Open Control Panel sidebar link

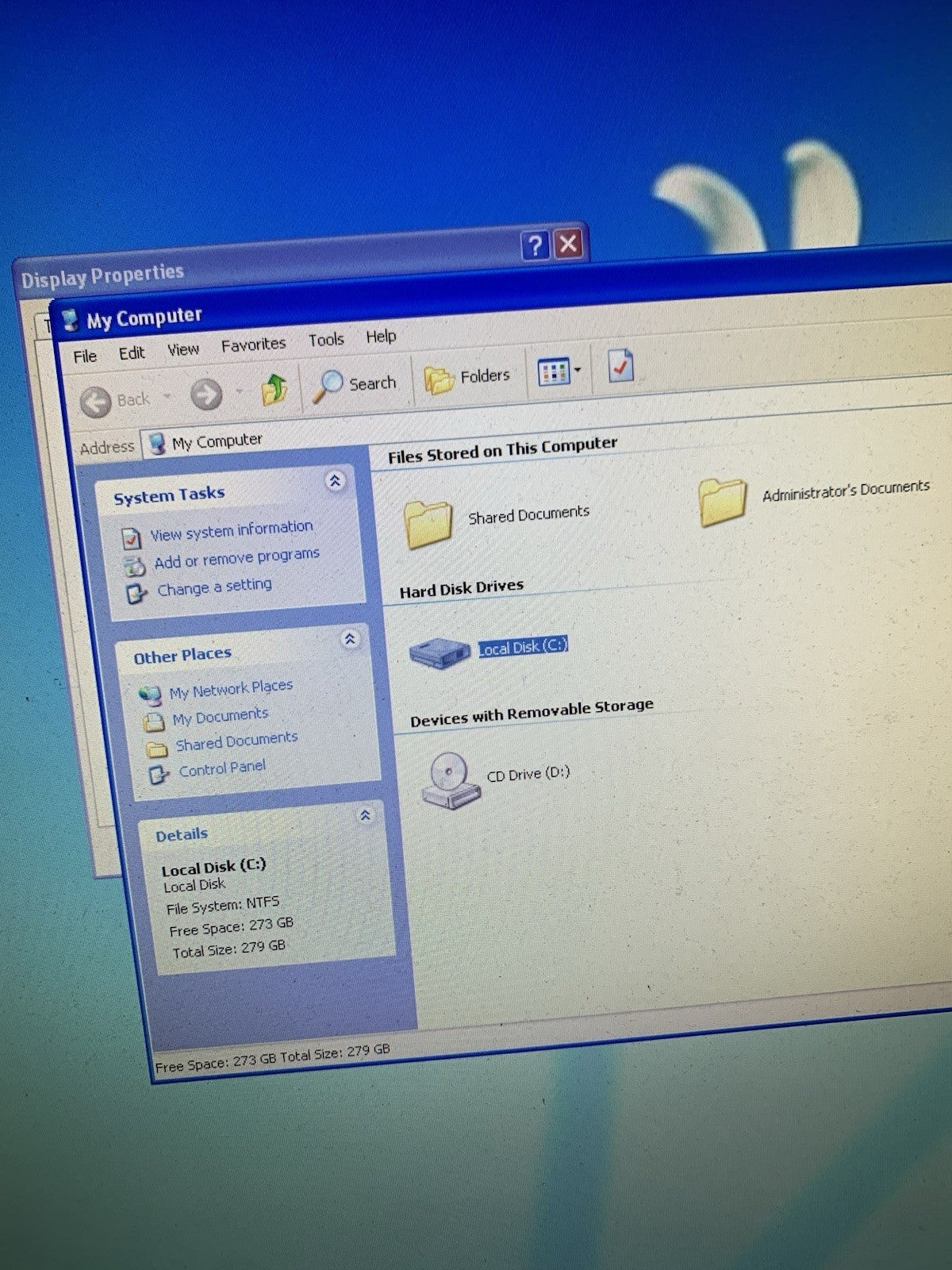coord(222,768)
